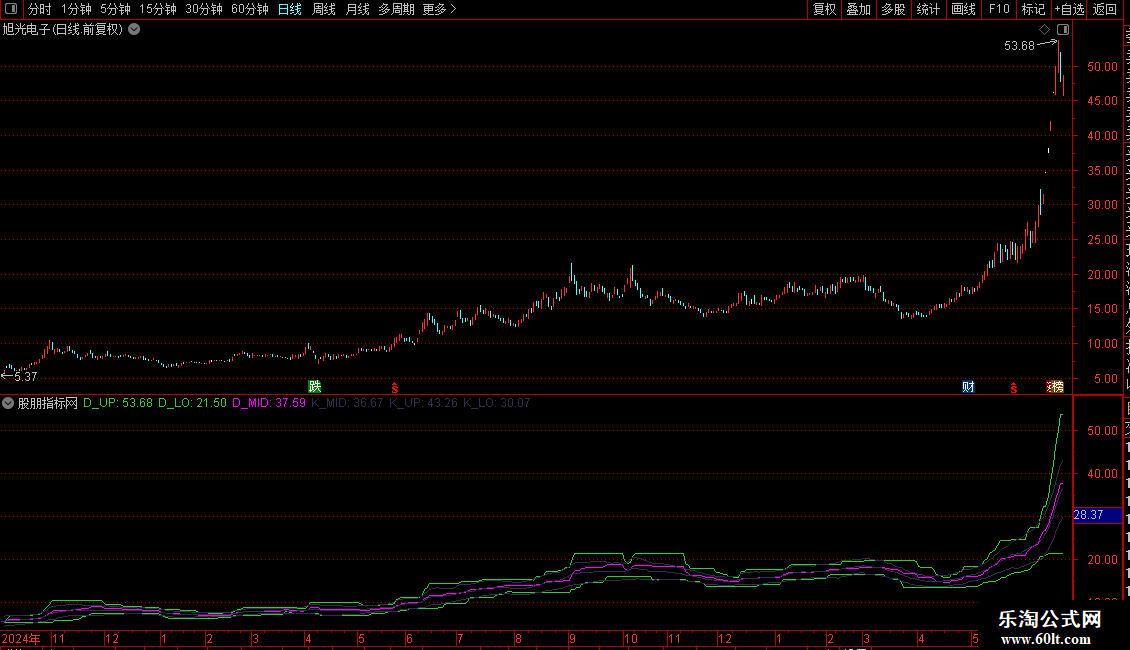Click the D_UP: 53.68 value
This screenshot has width=1130, height=650.
(118, 403)
